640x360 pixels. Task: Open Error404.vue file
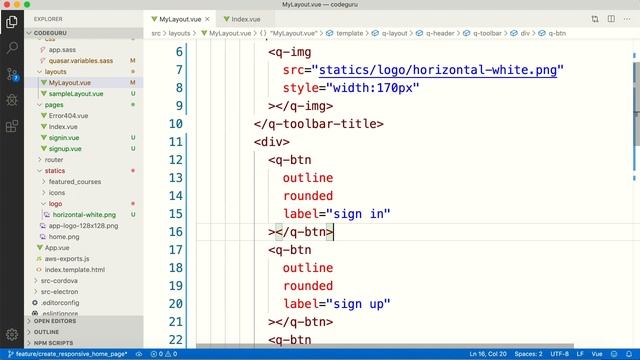click(84, 116)
